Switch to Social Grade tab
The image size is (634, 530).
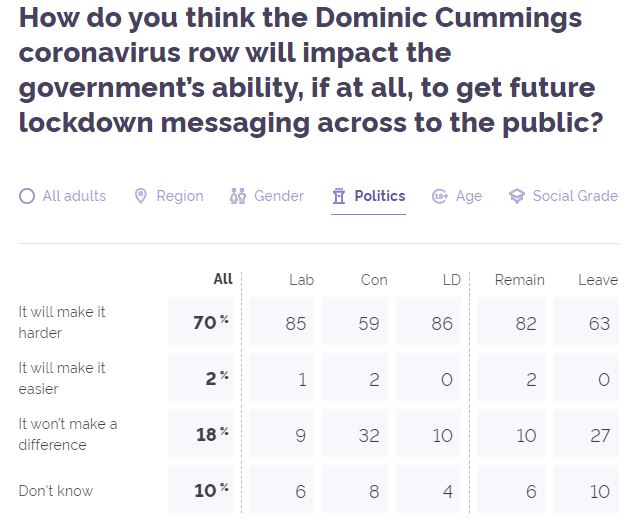(x=575, y=196)
